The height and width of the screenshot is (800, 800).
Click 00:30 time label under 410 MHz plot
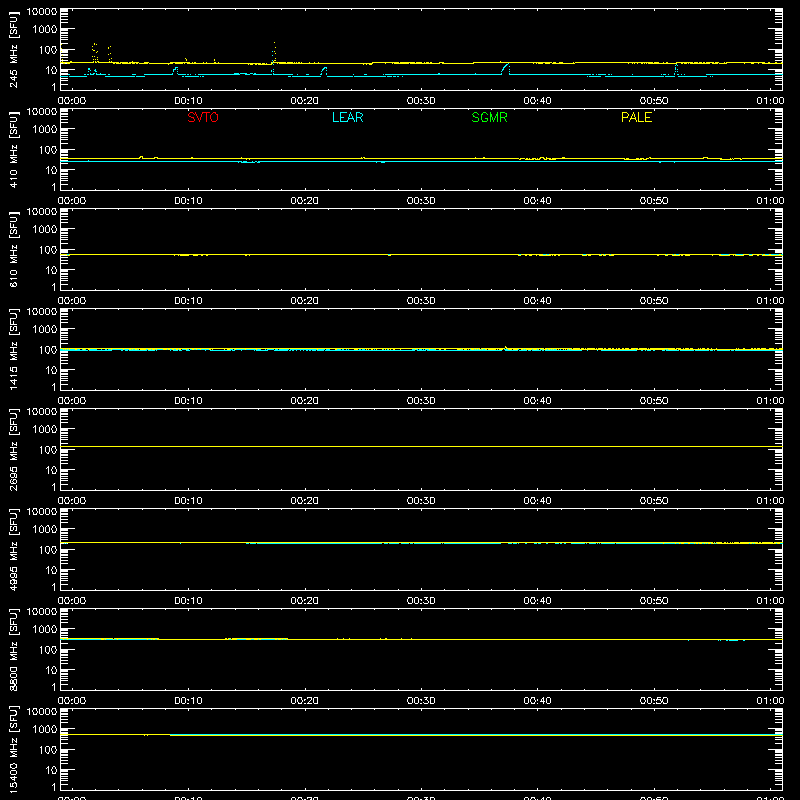pos(421,201)
